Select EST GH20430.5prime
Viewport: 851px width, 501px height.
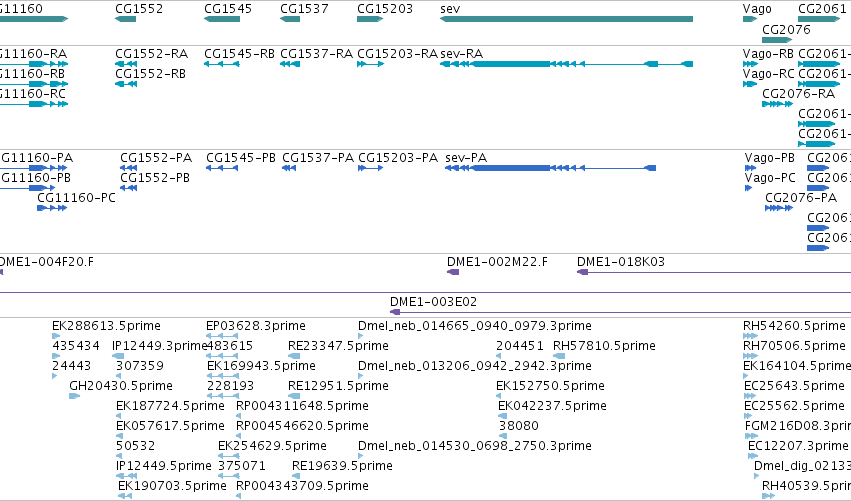tap(121, 386)
